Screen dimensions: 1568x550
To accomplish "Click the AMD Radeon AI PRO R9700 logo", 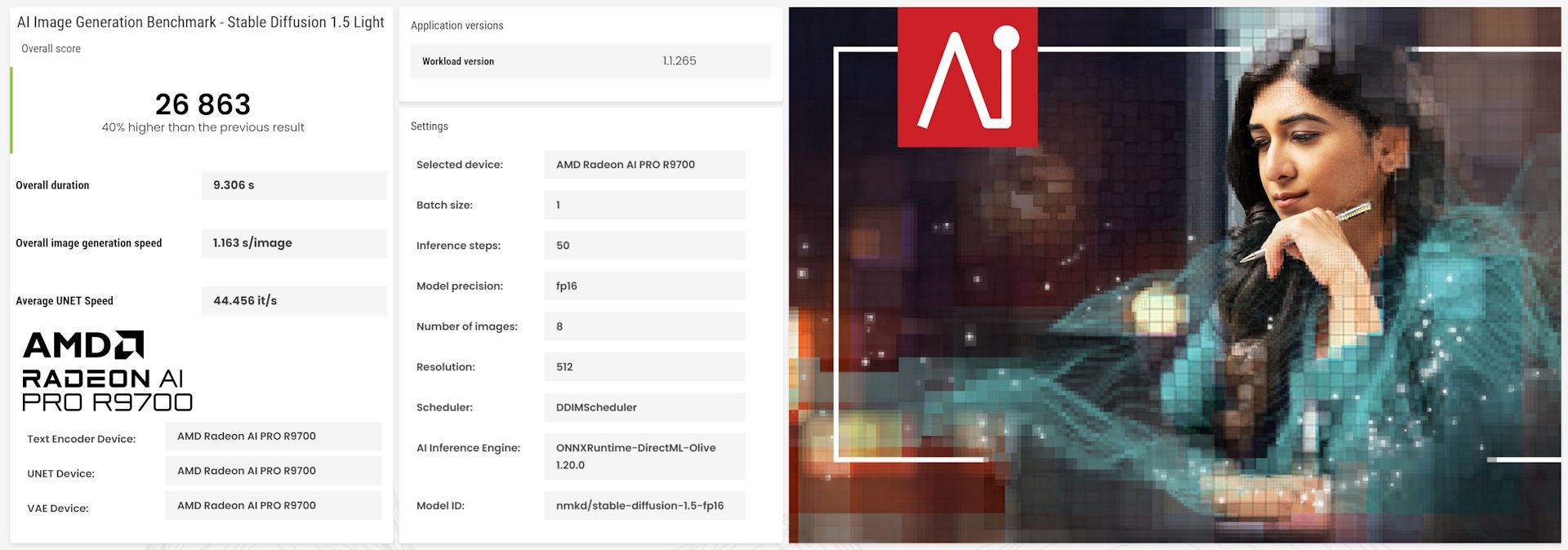I will (107, 371).
